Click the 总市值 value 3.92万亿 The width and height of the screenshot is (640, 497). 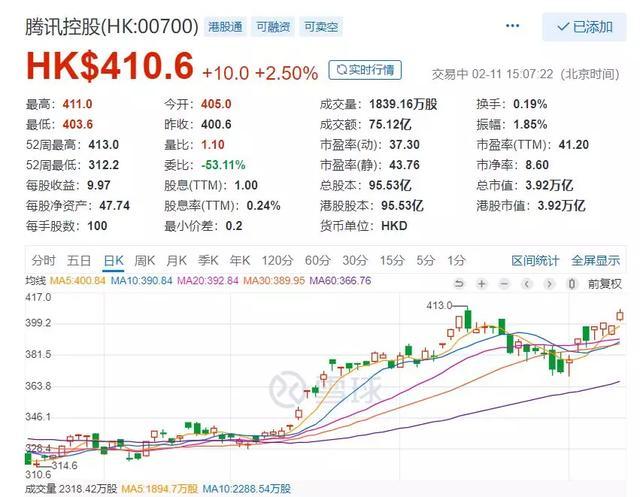[549, 185]
